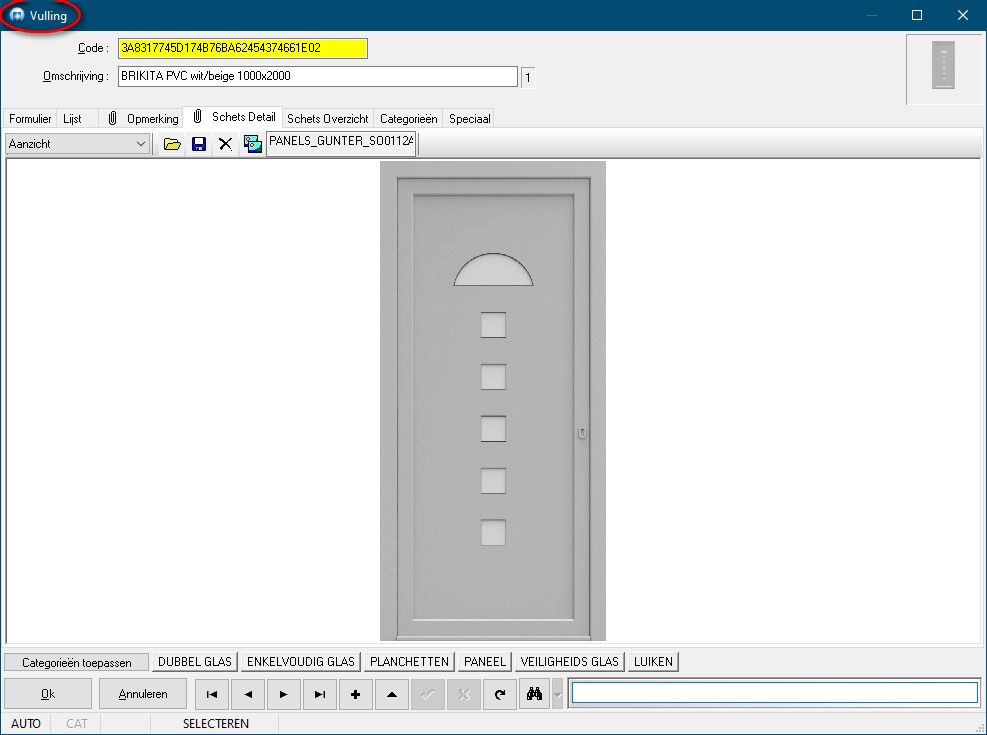987x735 pixels.
Task: Open search with binoculars icon
Action: [534, 694]
